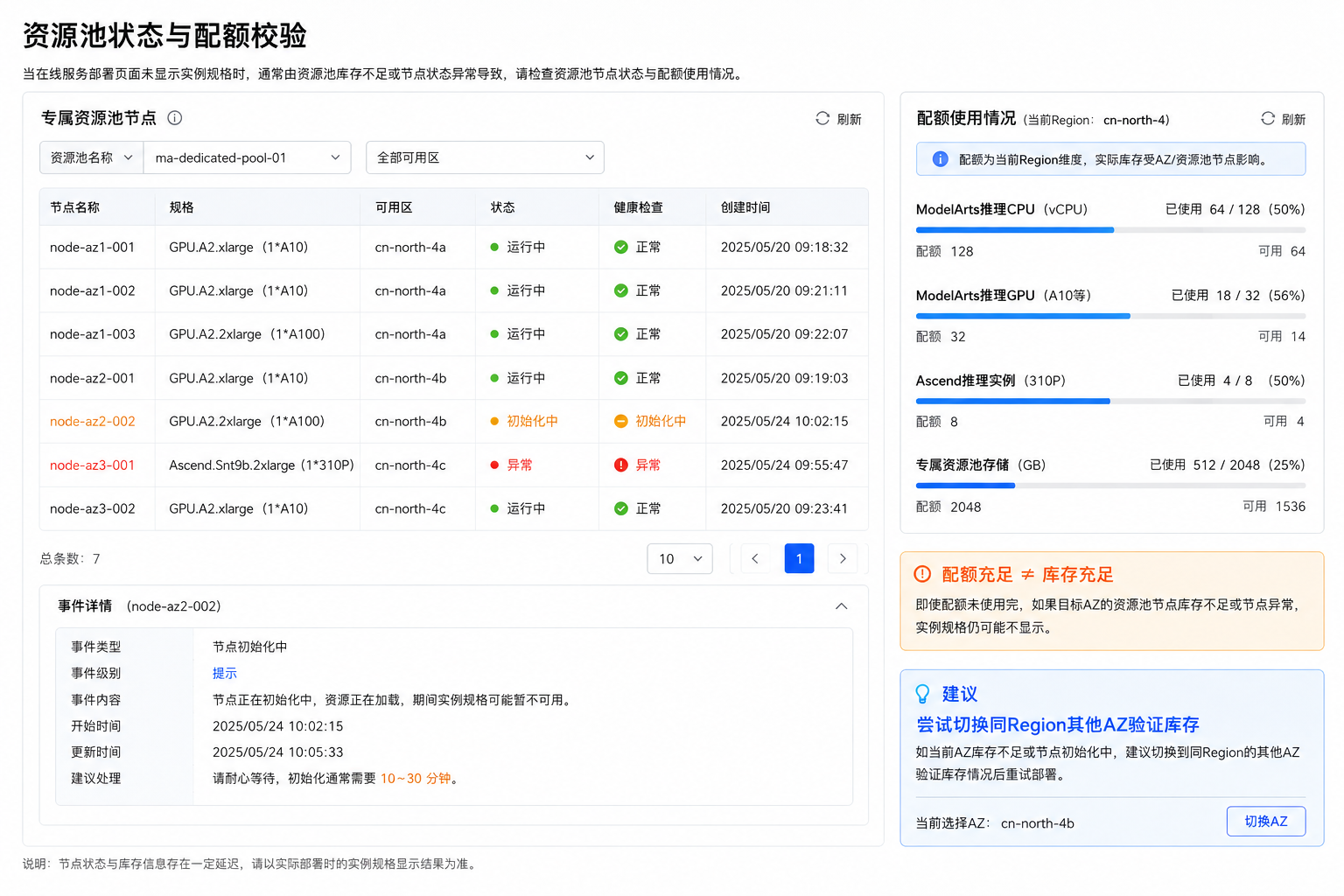Image resolution: width=1344 pixels, height=896 pixels.
Task: Select the node-az1-001 row name
Action: [x=93, y=247]
